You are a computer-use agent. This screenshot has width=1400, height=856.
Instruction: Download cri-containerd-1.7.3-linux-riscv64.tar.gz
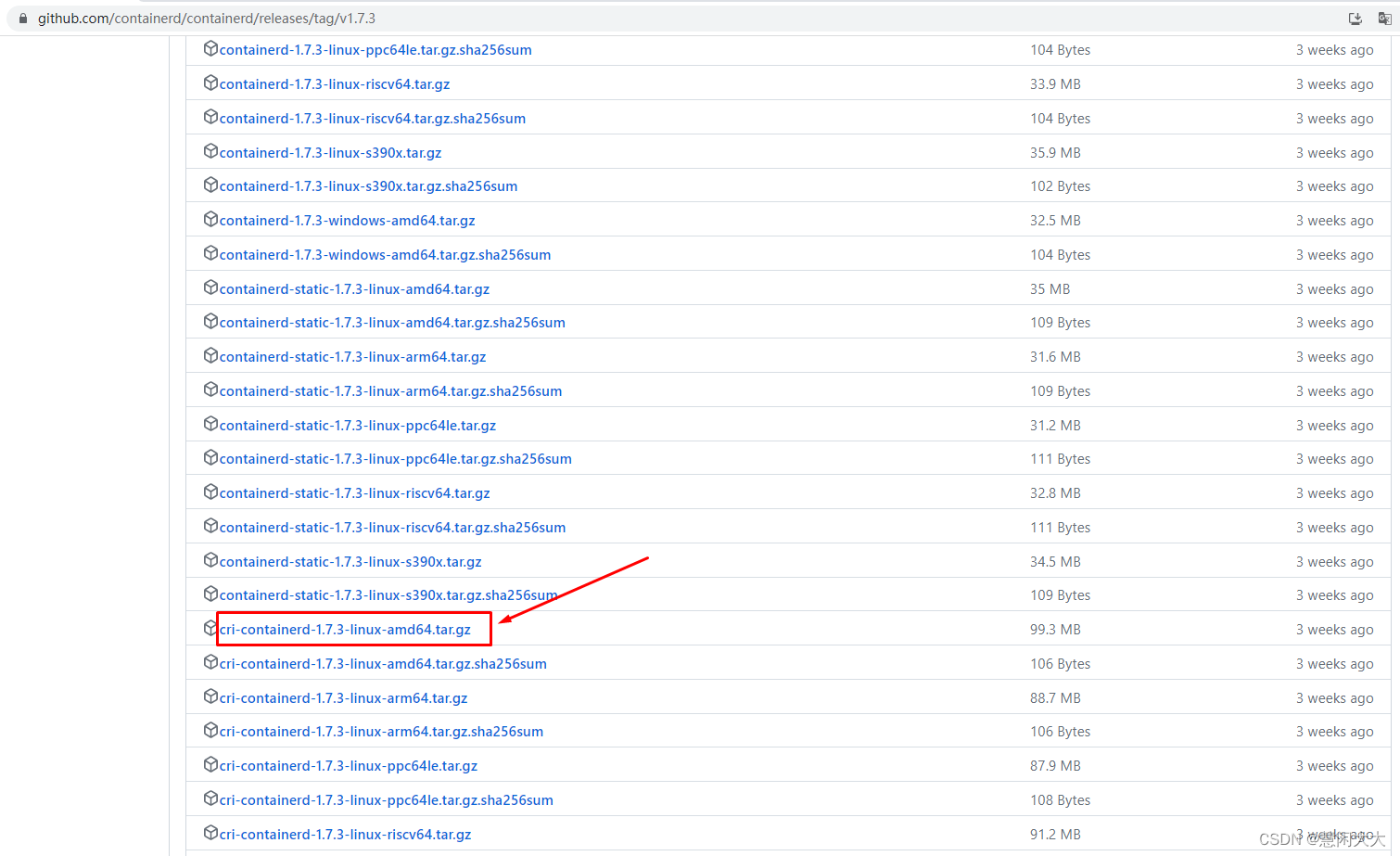[x=345, y=835]
